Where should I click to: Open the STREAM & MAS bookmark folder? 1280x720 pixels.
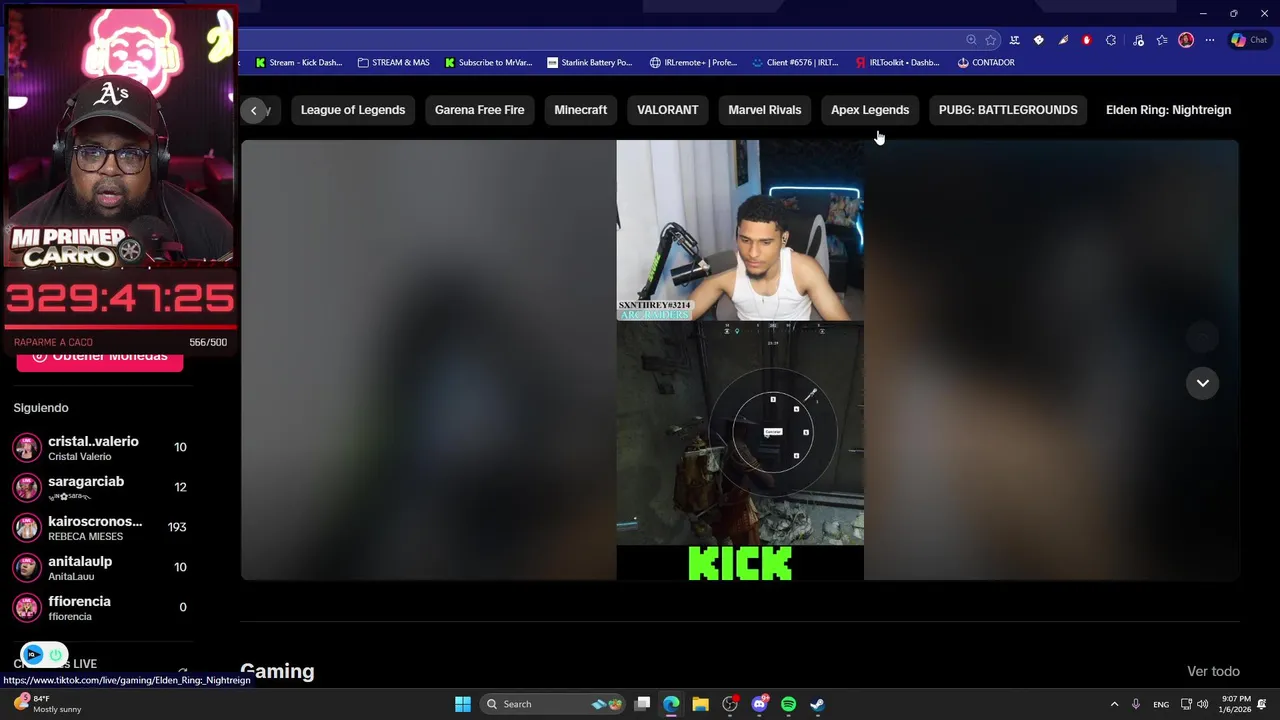(393, 62)
